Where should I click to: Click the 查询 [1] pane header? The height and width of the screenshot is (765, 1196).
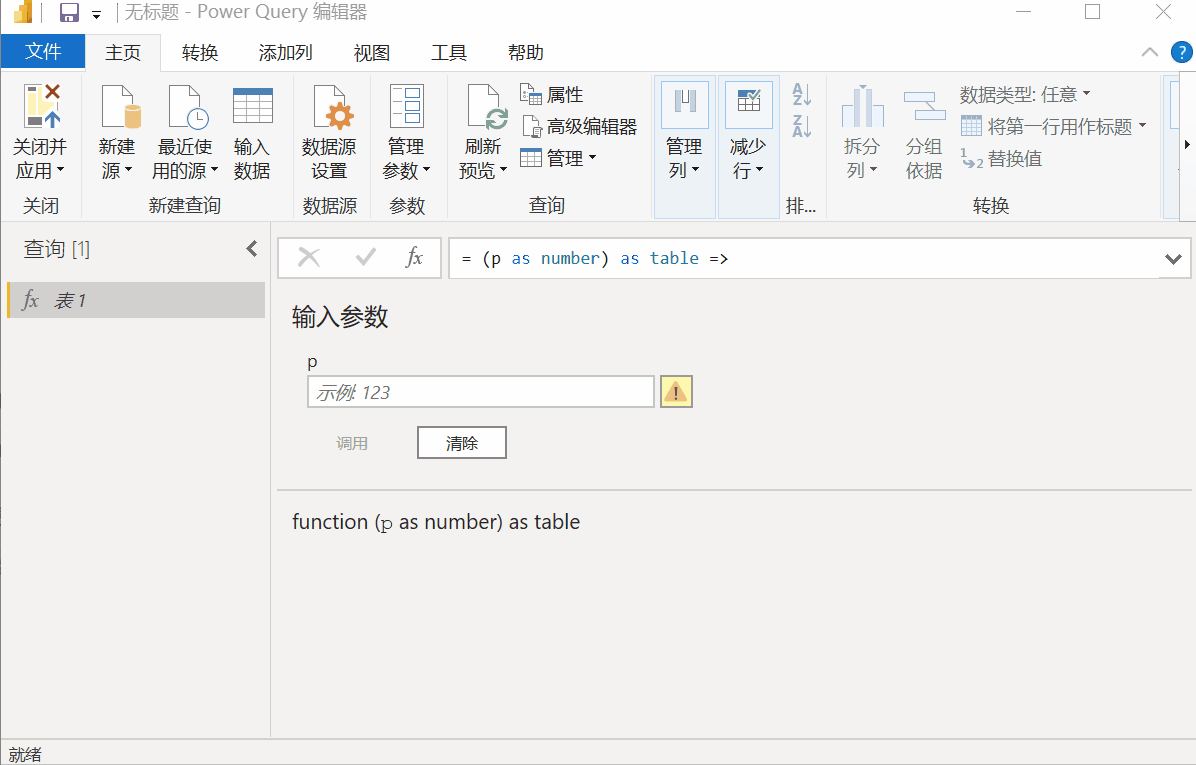pyautogui.click(x=56, y=249)
